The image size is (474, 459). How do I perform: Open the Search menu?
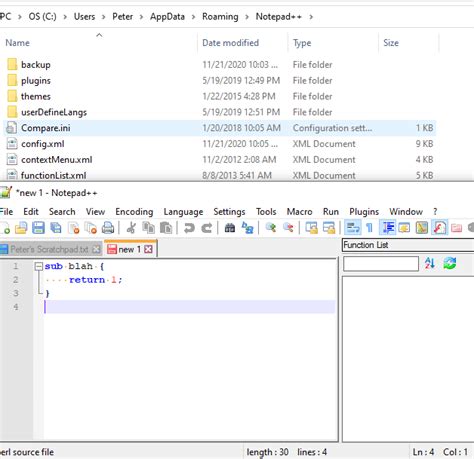pyautogui.click(x=62, y=212)
